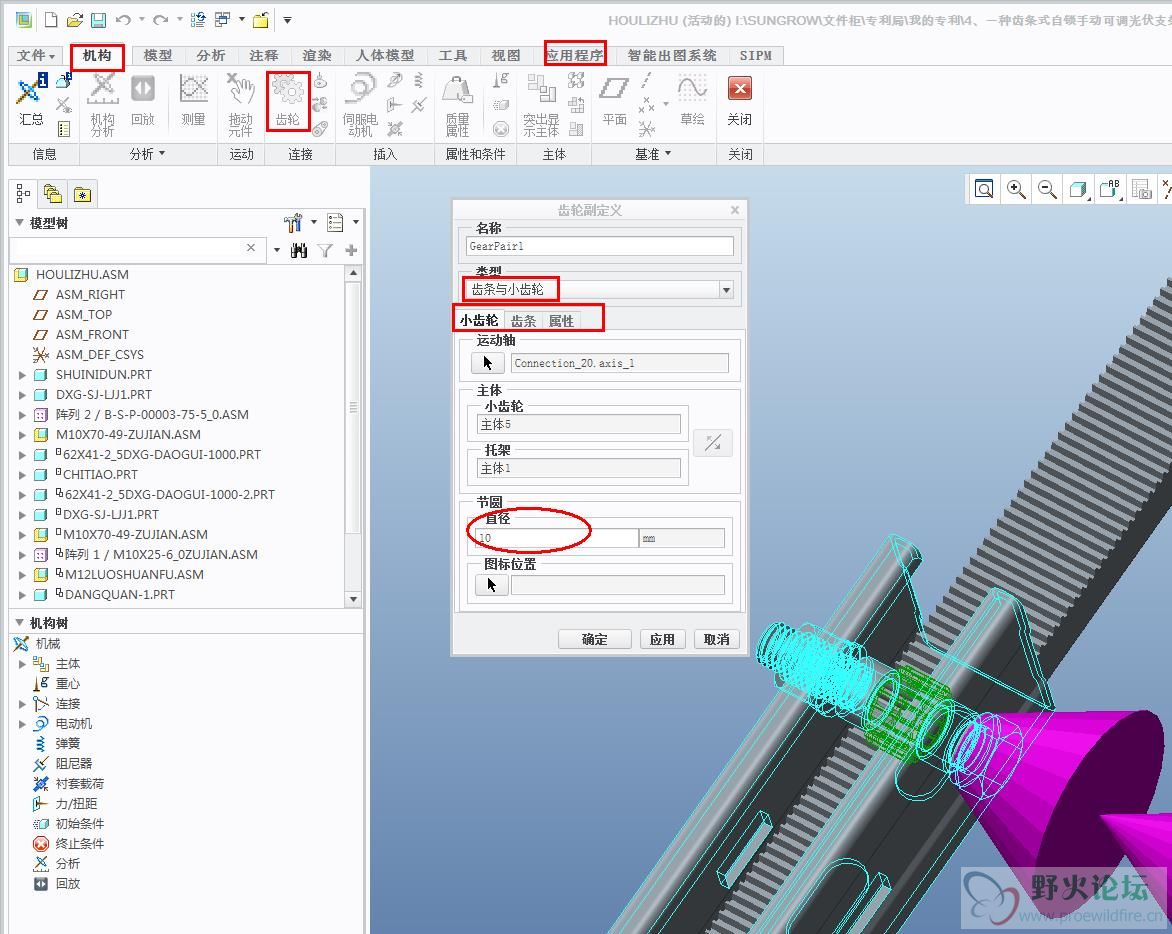
Task: Open the 草绘 sketch tool
Action: point(692,100)
